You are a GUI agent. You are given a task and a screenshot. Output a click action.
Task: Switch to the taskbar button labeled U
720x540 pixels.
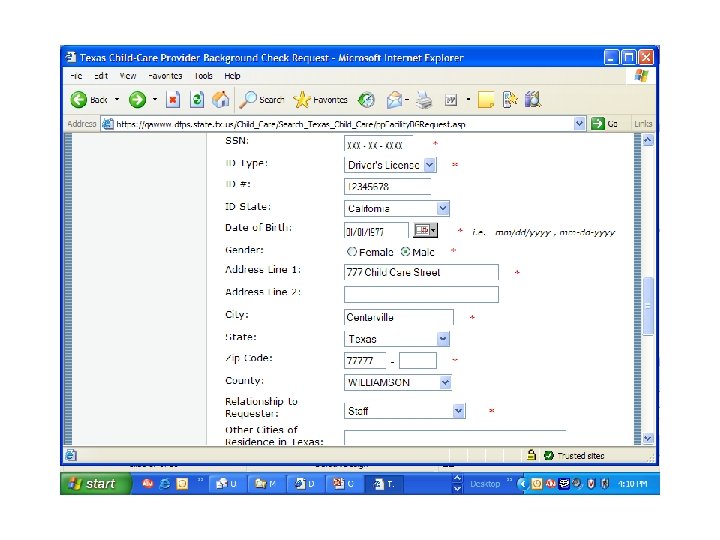pyautogui.click(x=227, y=484)
